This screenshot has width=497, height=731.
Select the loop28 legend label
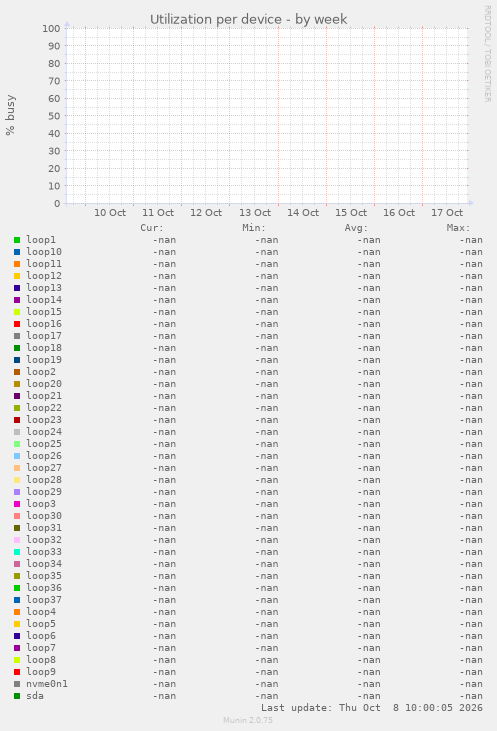click(x=44, y=480)
